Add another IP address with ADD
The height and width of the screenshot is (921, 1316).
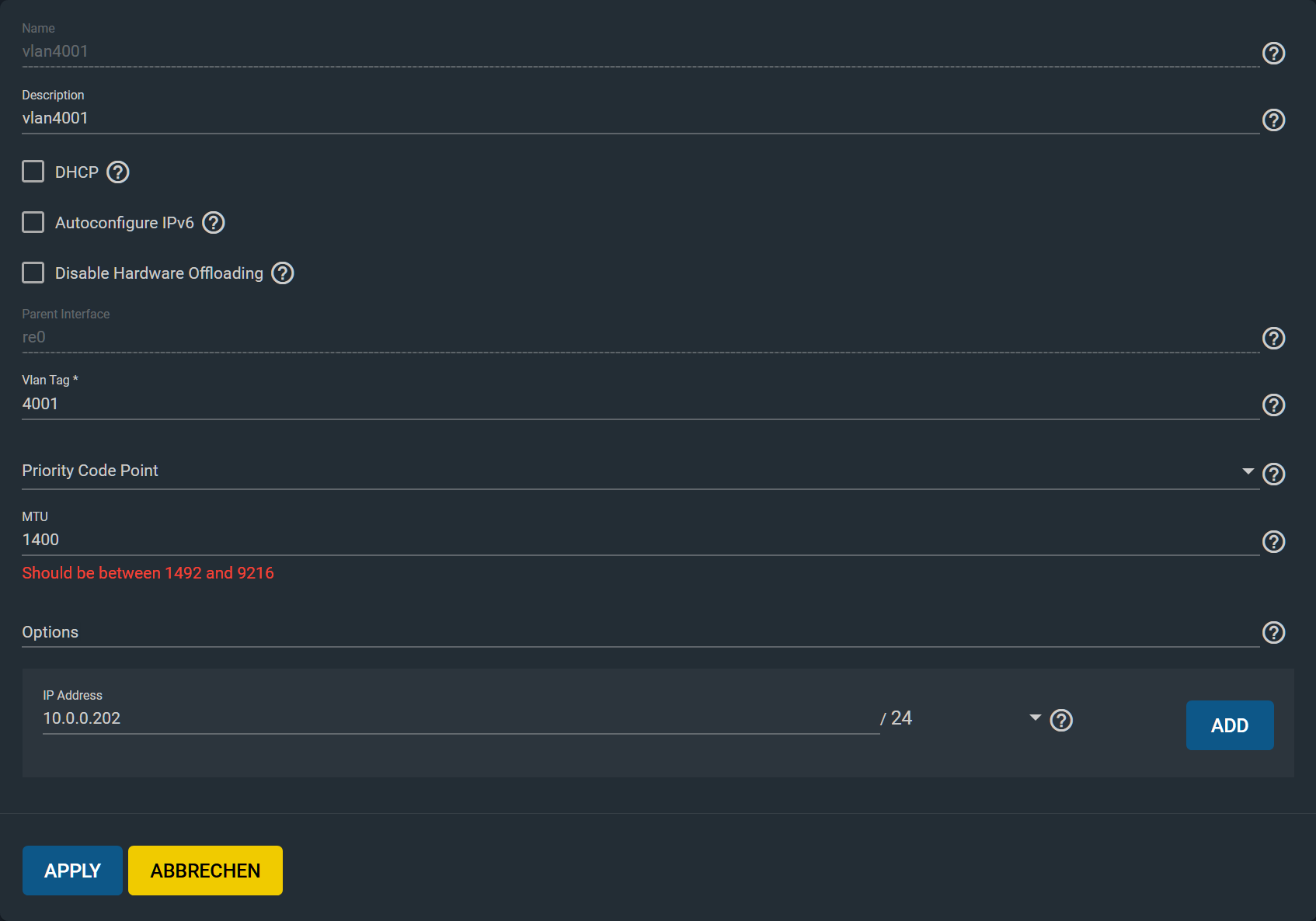[x=1230, y=725]
